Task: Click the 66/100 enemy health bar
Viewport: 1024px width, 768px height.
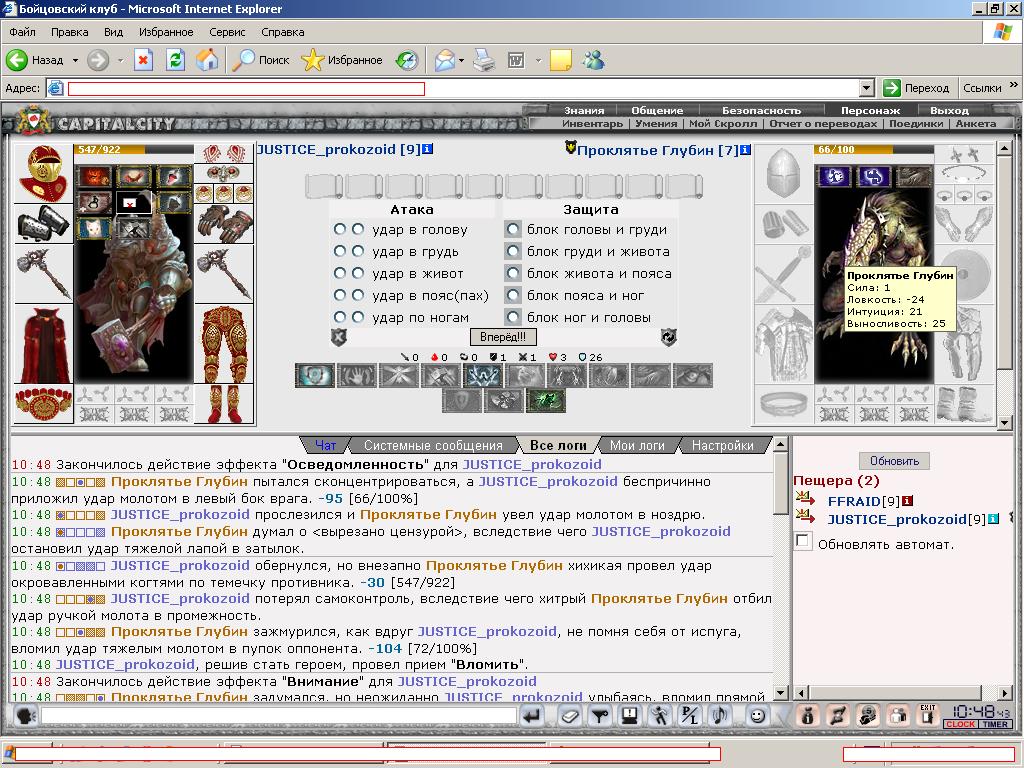Action: (874, 150)
